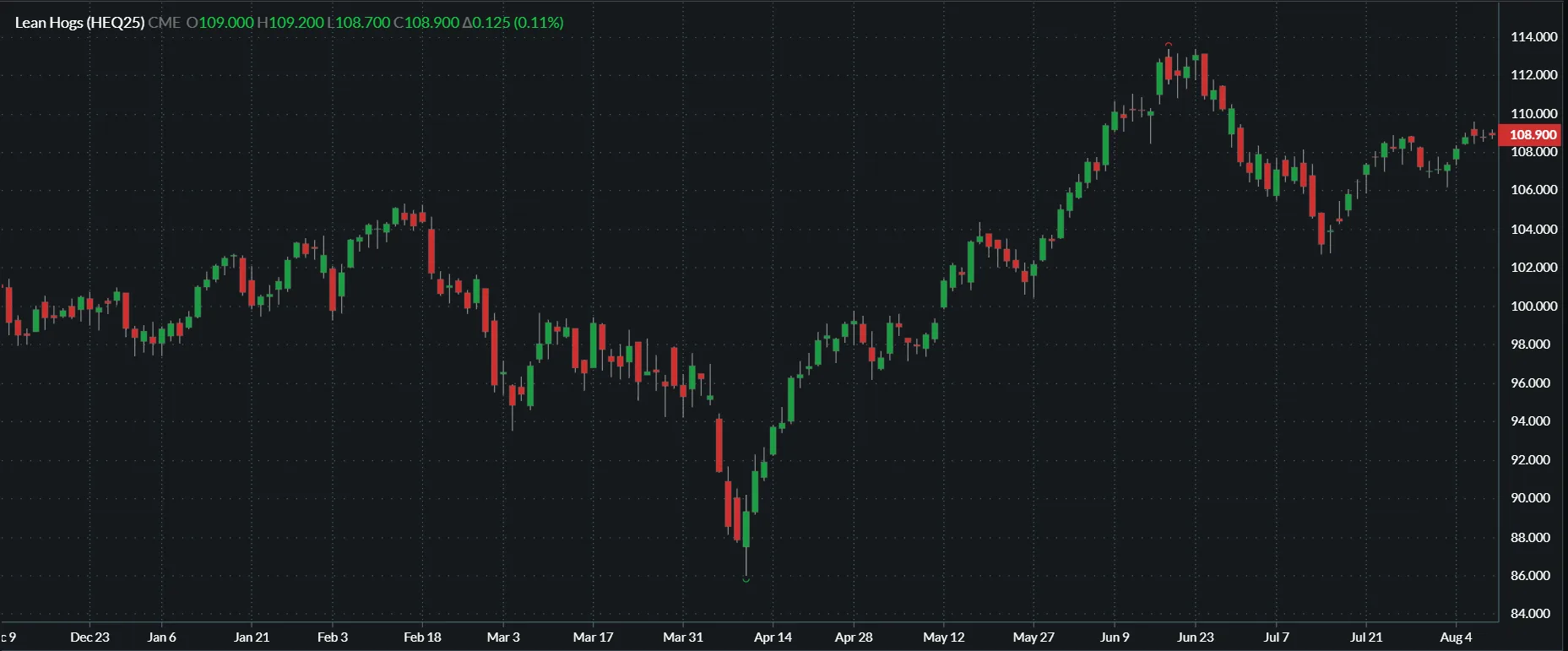Image resolution: width=1568 pixels, height=651 pixels.
Task: Select the Jun 23 date on the time axis
Action: [1195, 637]
